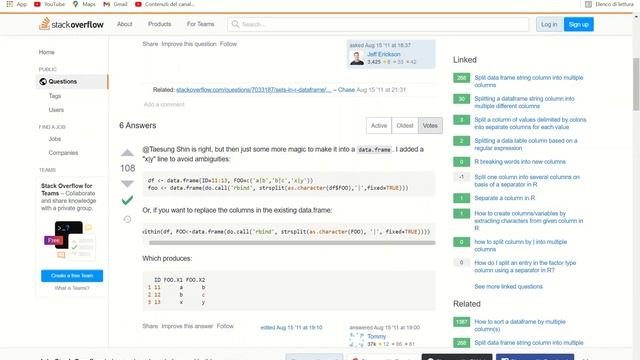This screenshot has height=360, width=640.
Task: Open the edited Aug 15 '11 revision link
Action: coord(291,327)
